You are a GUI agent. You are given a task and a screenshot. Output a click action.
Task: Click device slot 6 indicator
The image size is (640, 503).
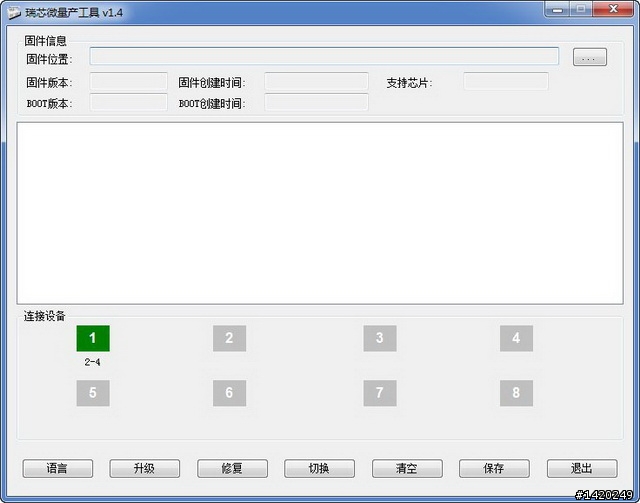229,393
